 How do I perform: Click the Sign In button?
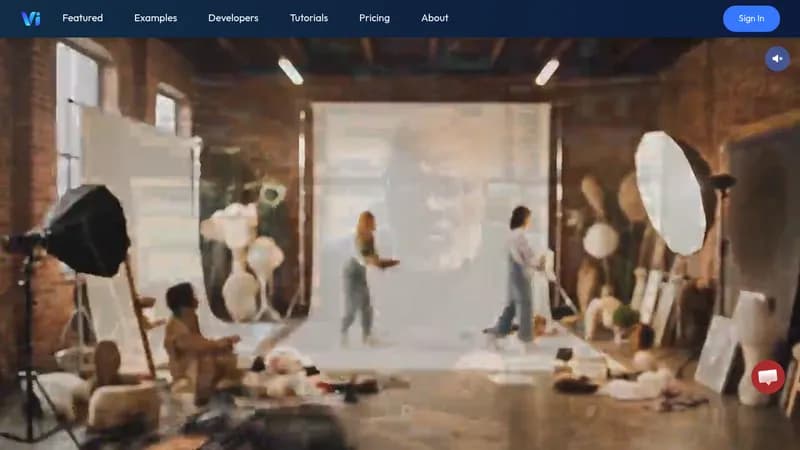(x=751, y=19)
